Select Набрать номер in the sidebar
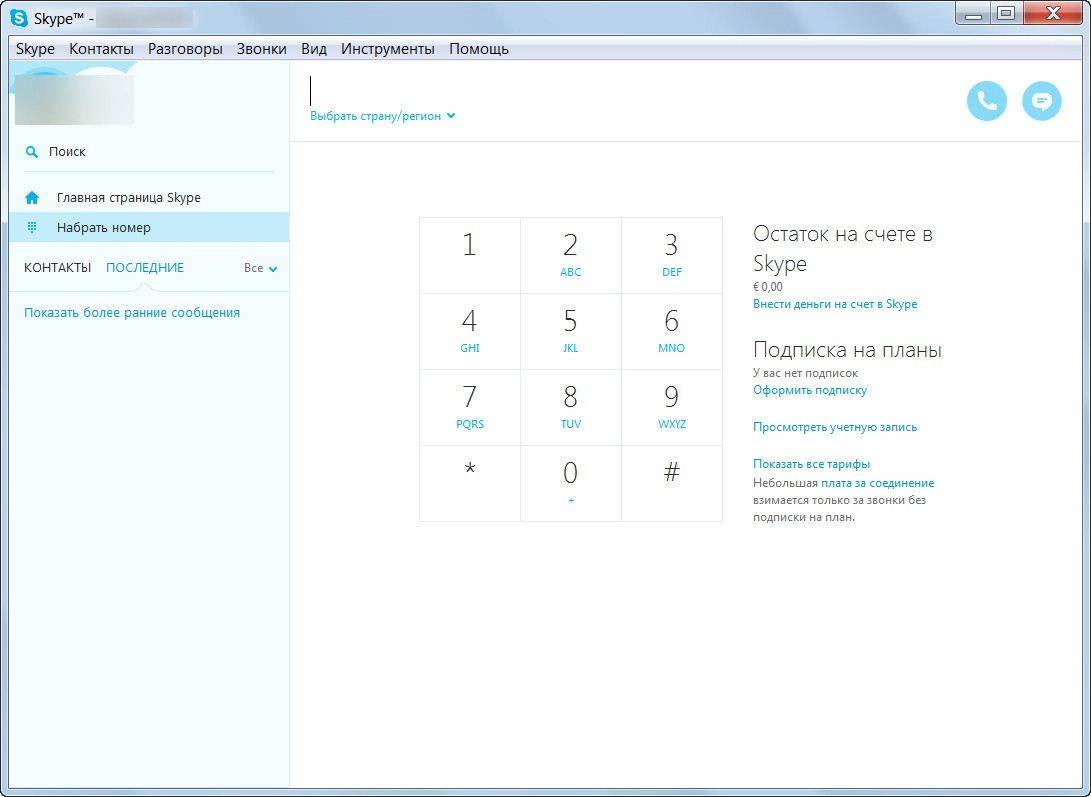The image size is (1091, 797). [x=149, y=227]
